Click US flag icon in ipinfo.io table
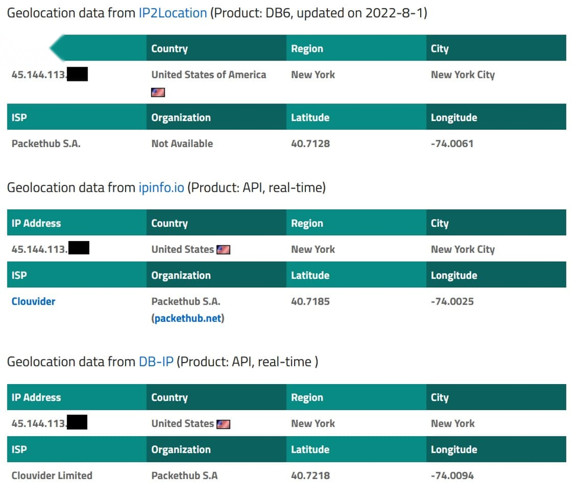Viewport: 579px width, 500px height. (x=223, y=250)
